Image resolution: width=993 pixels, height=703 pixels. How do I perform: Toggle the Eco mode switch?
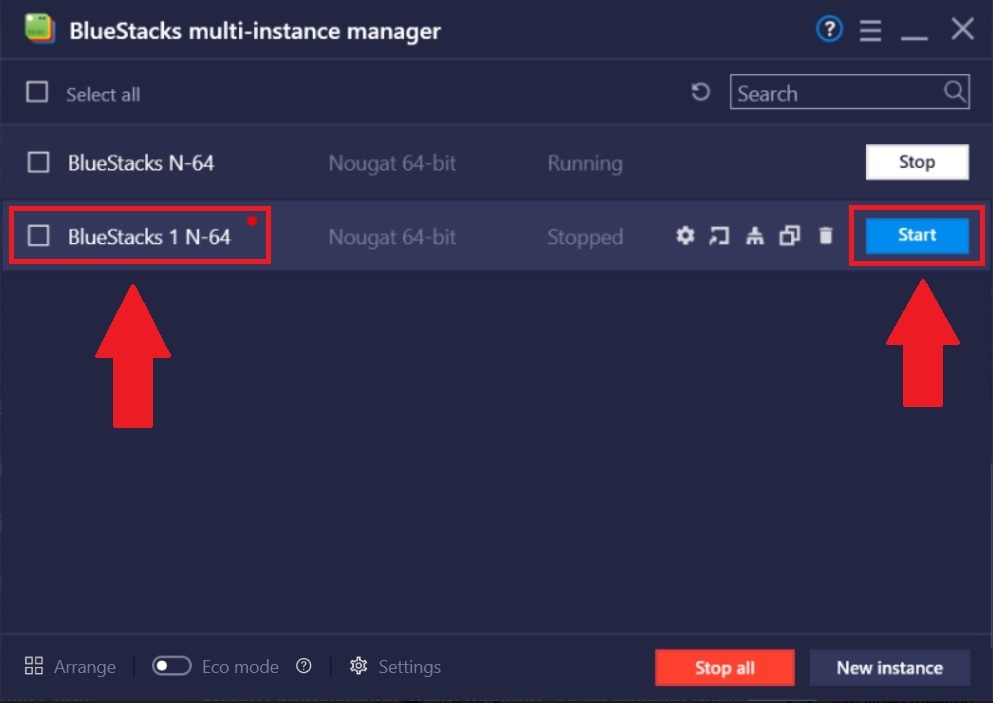tap(171, 666)
